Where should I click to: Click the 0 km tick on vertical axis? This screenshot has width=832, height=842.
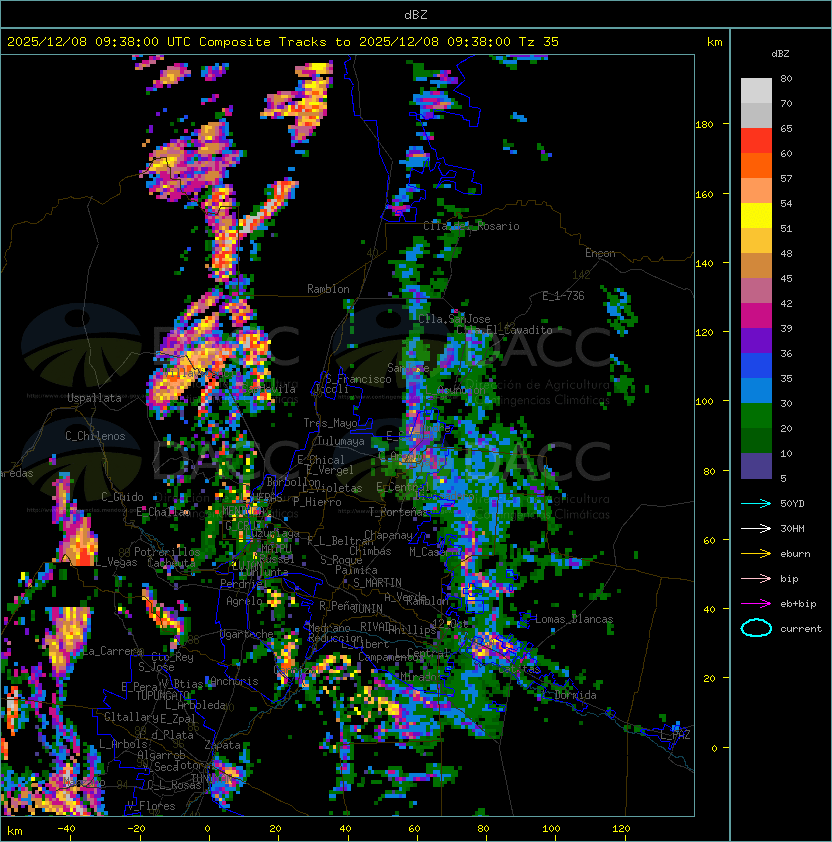[714, 749]
